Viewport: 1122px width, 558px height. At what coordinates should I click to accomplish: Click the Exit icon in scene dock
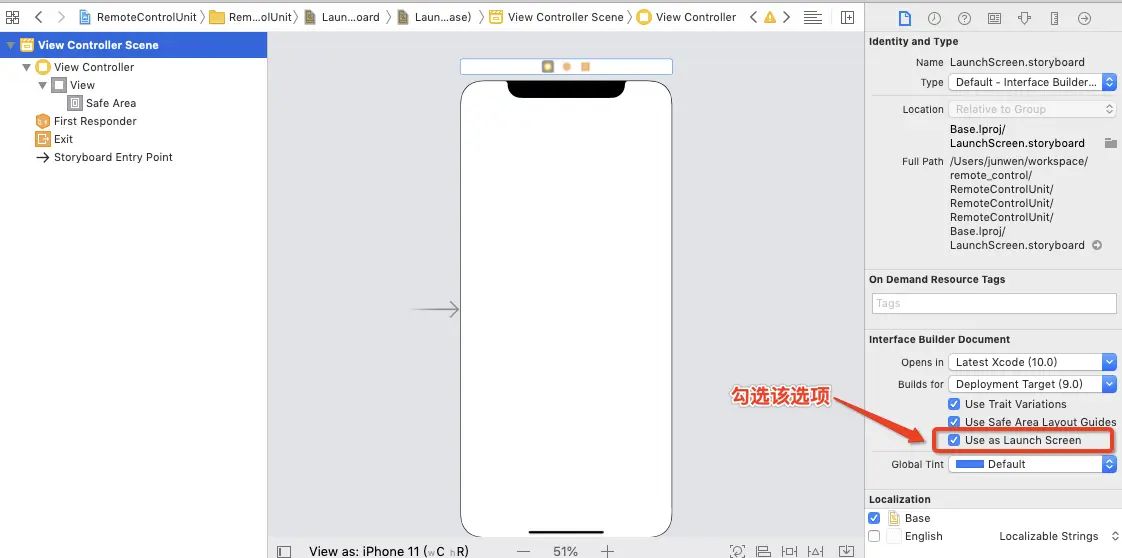tap(585, 67)
